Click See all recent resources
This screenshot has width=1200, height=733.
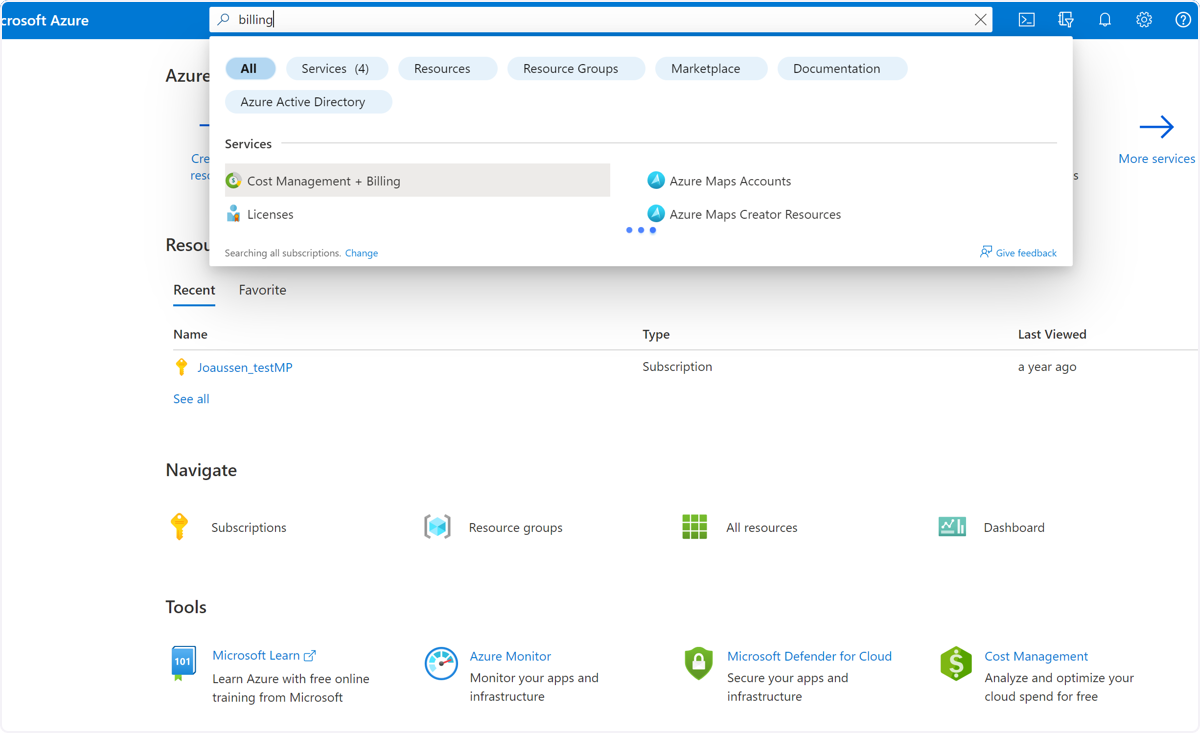click(191, 398)
